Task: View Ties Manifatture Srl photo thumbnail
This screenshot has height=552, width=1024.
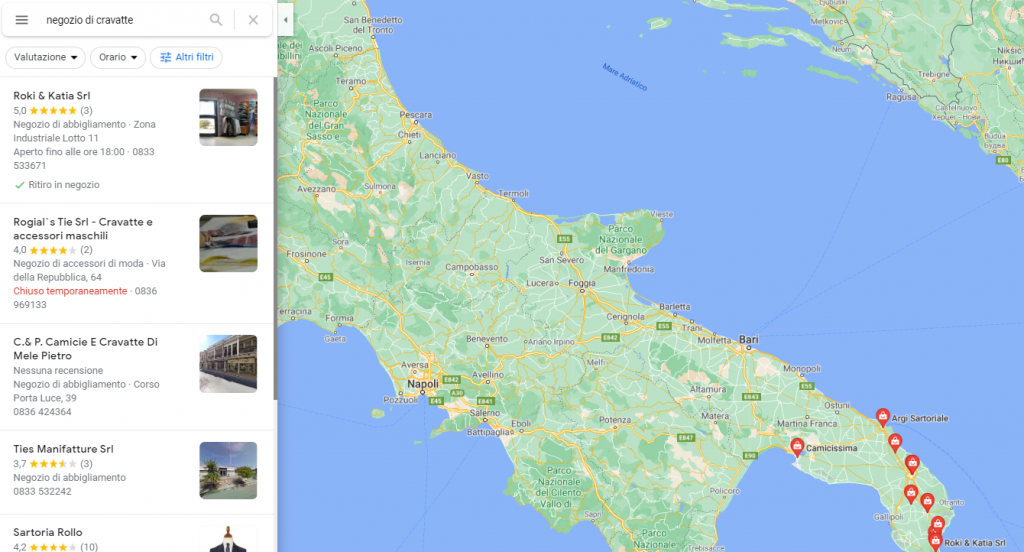Action: pos(228,470)
